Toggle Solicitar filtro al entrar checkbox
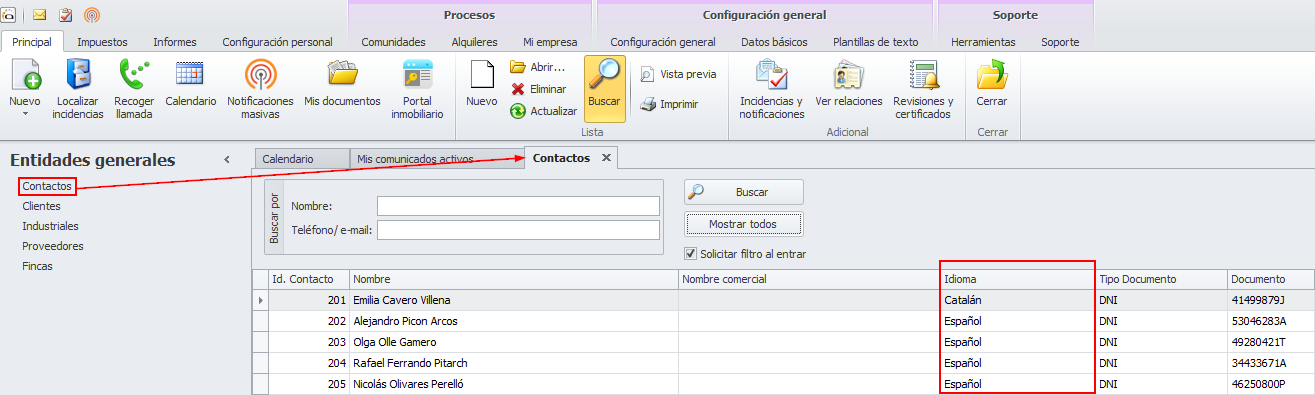 point(690,254)
